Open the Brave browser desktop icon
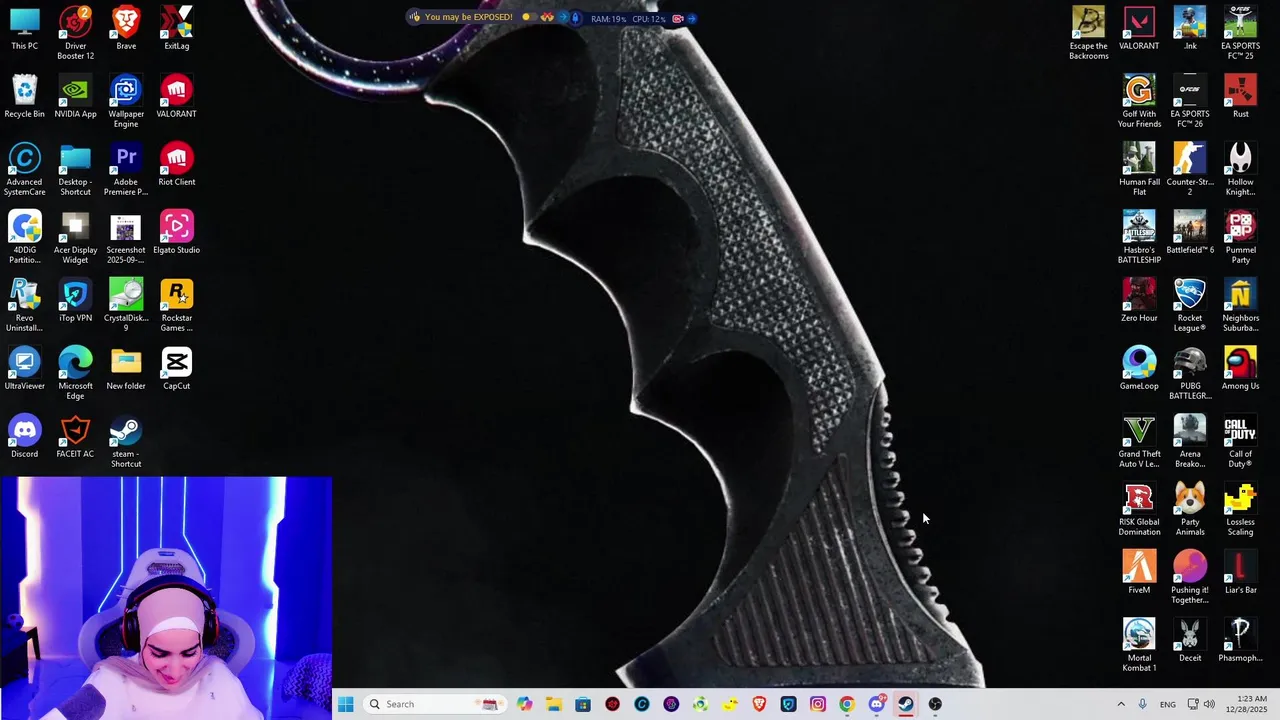 [126, 28]
